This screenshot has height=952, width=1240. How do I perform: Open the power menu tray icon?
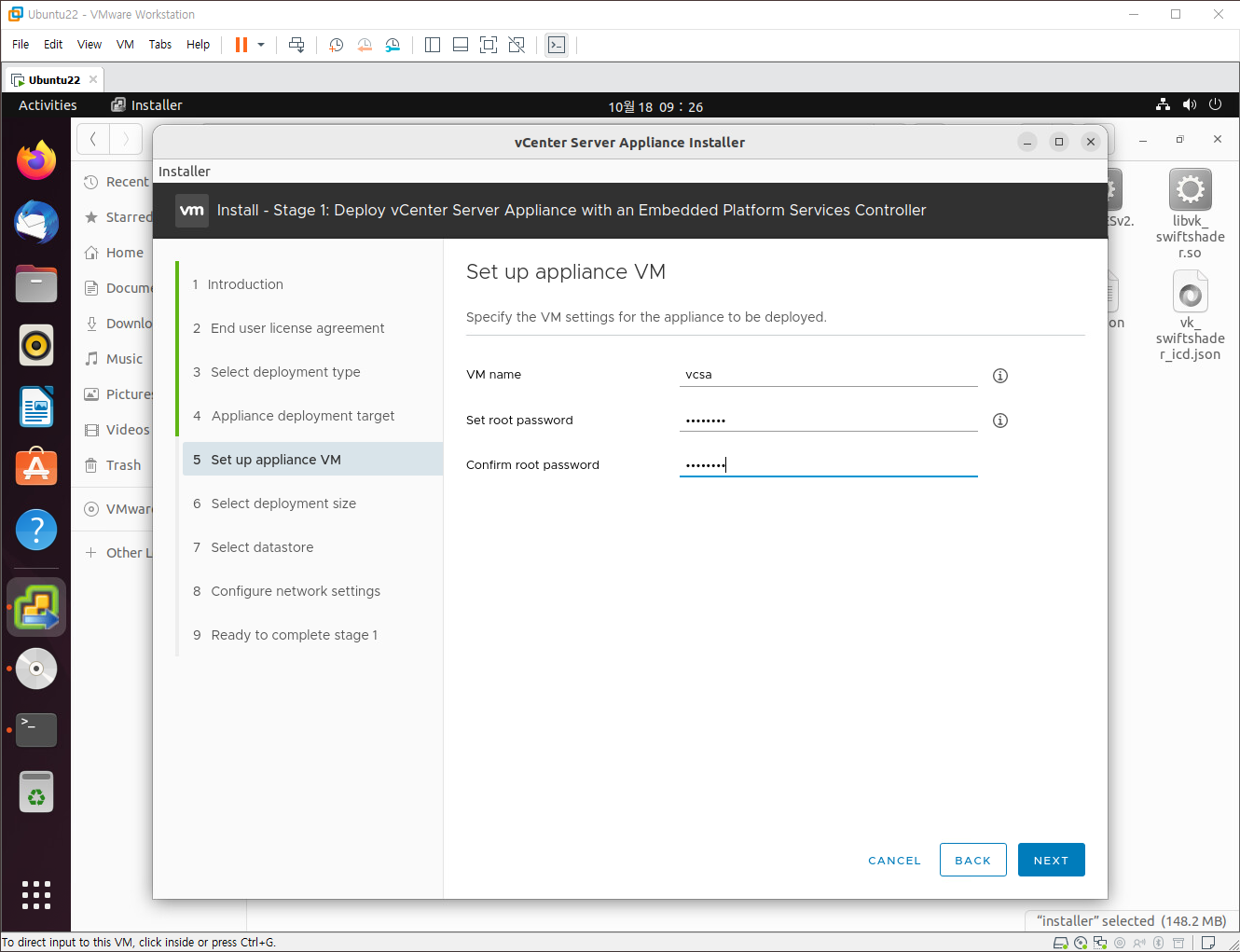1215,105
